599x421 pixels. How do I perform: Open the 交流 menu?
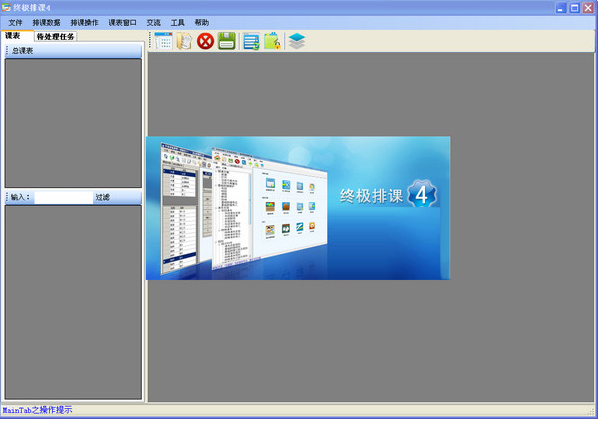pos(154,23)
